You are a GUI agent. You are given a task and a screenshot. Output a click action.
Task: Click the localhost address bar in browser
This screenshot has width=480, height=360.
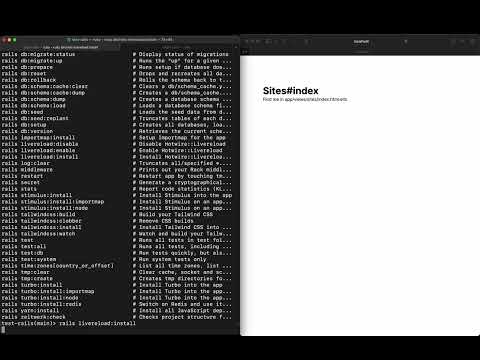[361, 42]
